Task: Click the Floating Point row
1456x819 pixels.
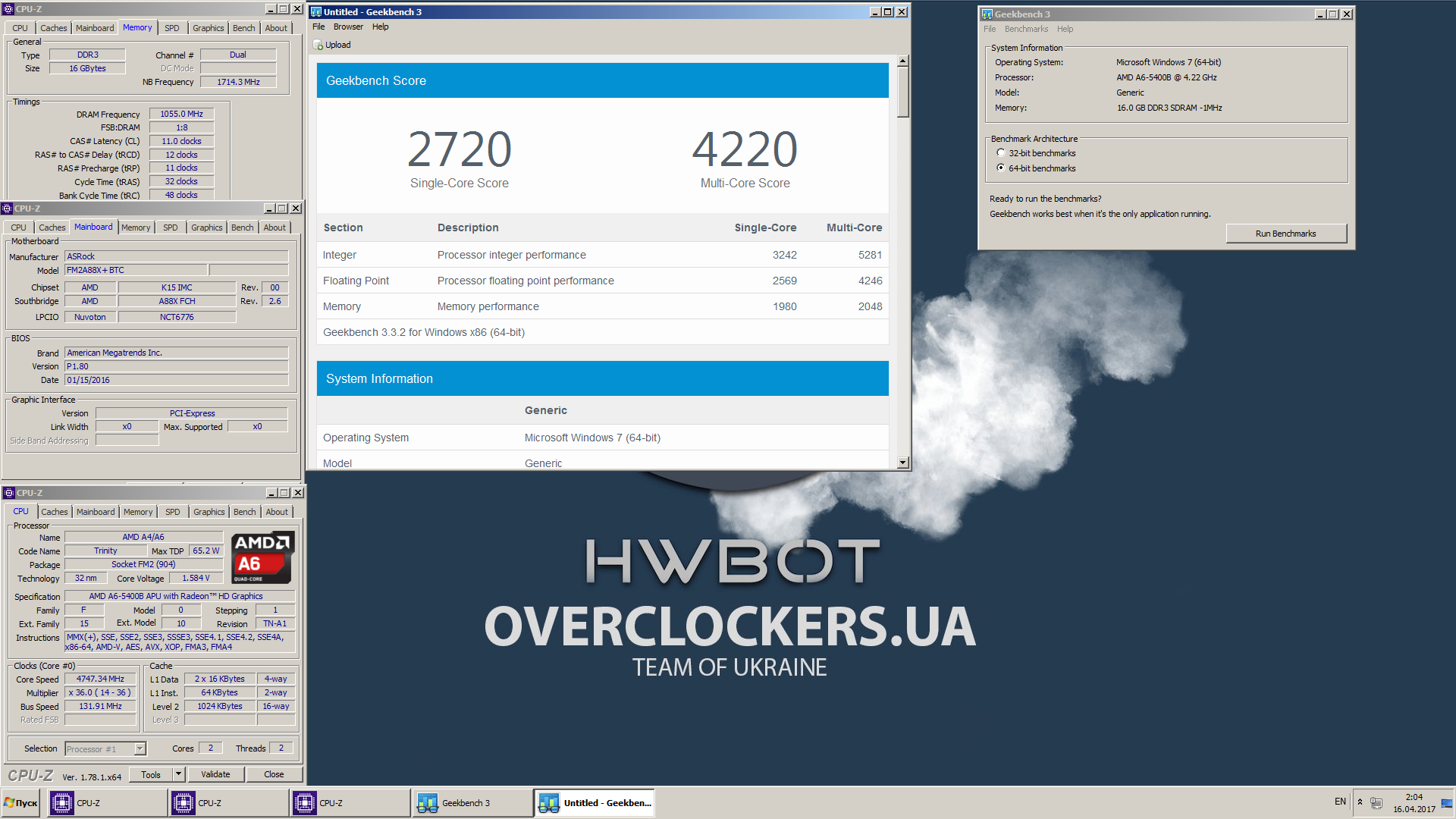Action: (x=602, y=281)
